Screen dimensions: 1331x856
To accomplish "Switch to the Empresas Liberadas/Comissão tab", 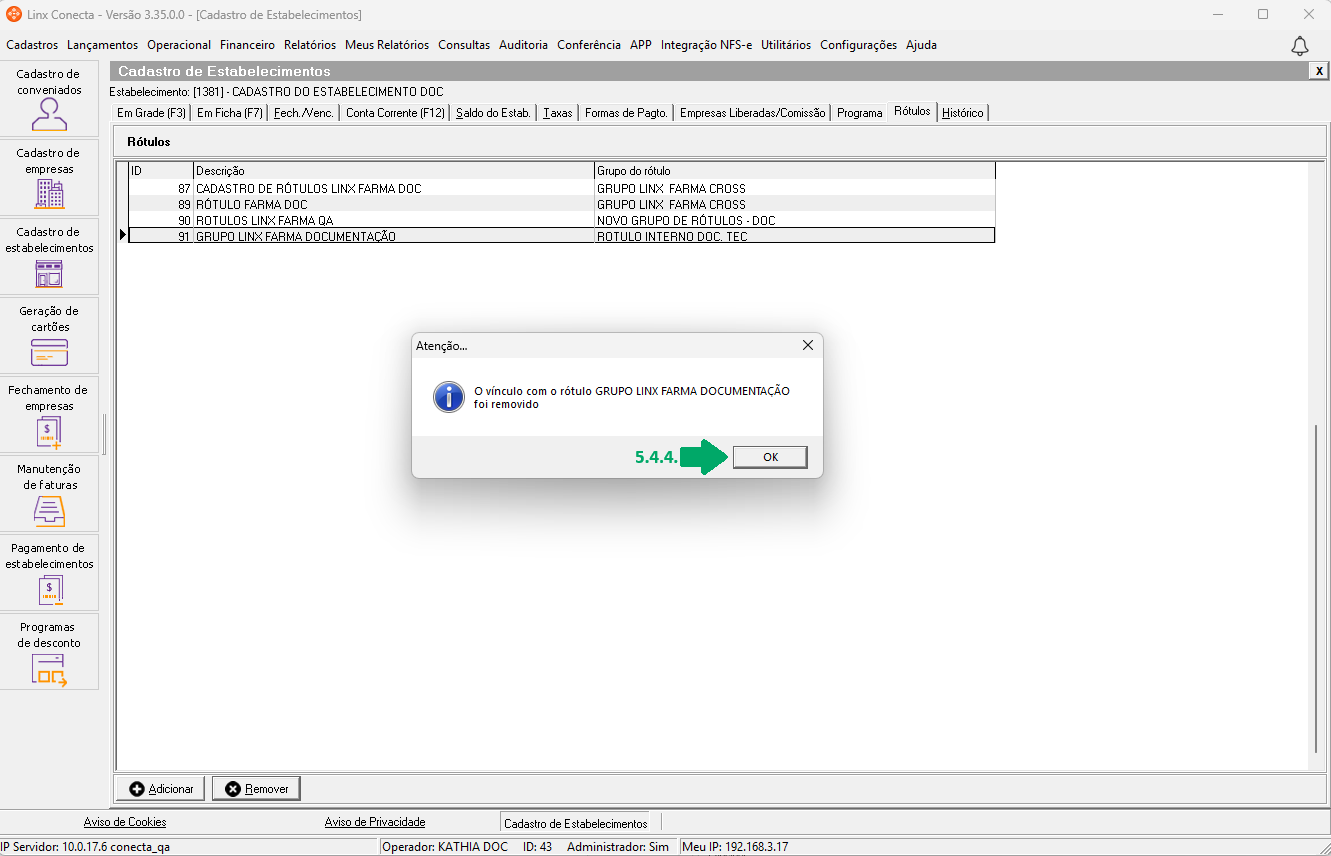I will [753, 113].
